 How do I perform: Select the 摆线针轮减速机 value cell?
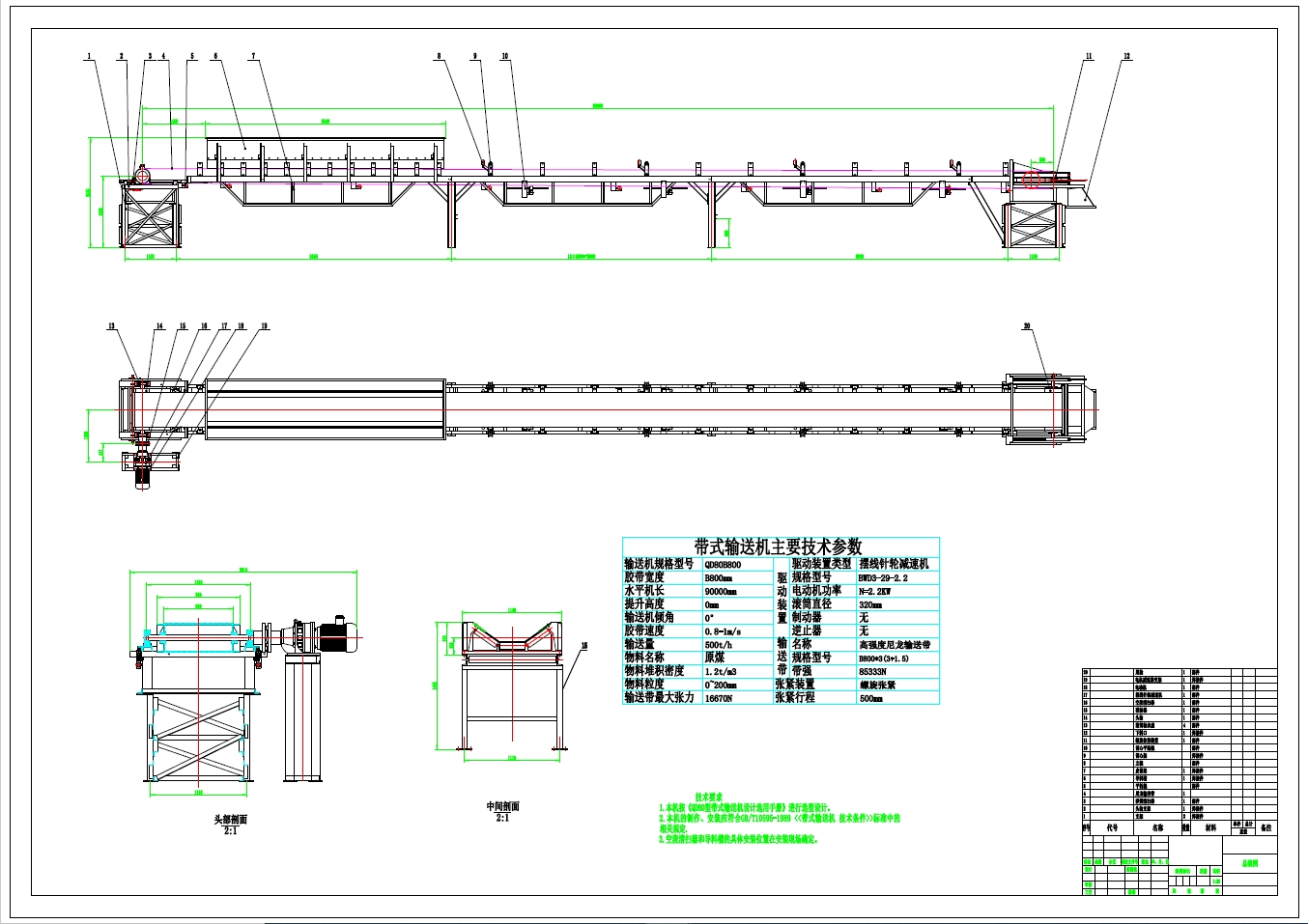click(894, 563)
